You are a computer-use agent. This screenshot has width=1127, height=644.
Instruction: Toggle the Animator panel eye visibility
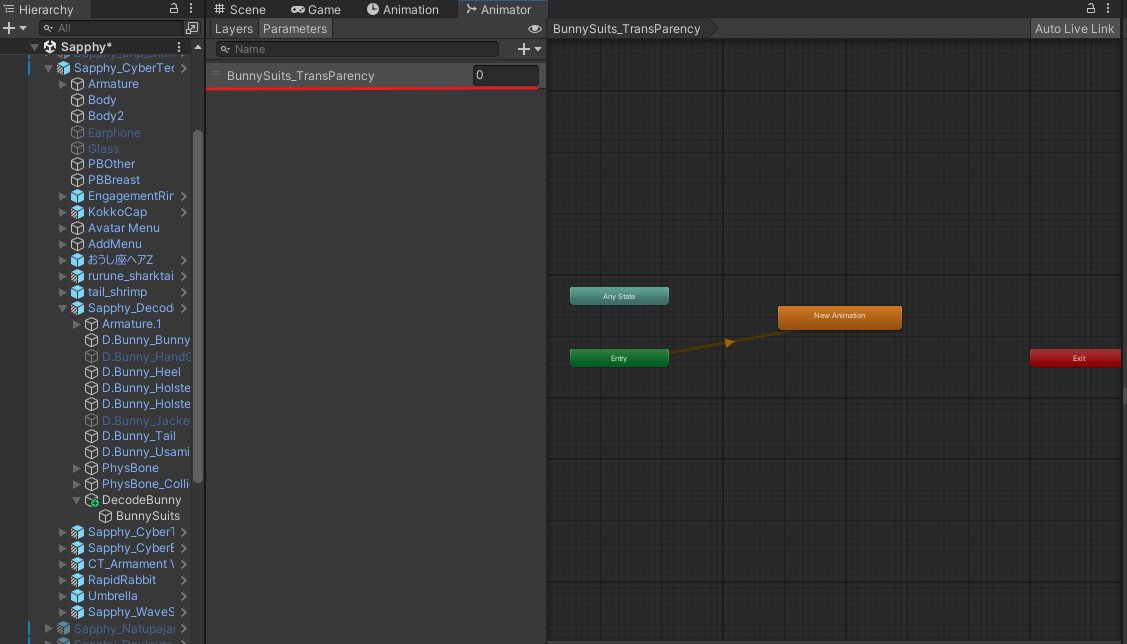coord(534,29)
